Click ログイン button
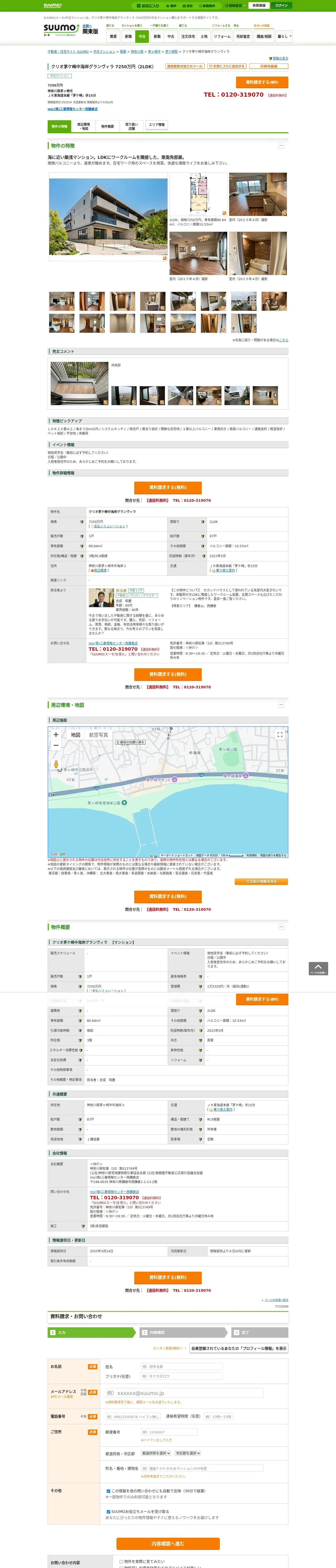Viewport: 336px width, 1568px height. (281, 5)
